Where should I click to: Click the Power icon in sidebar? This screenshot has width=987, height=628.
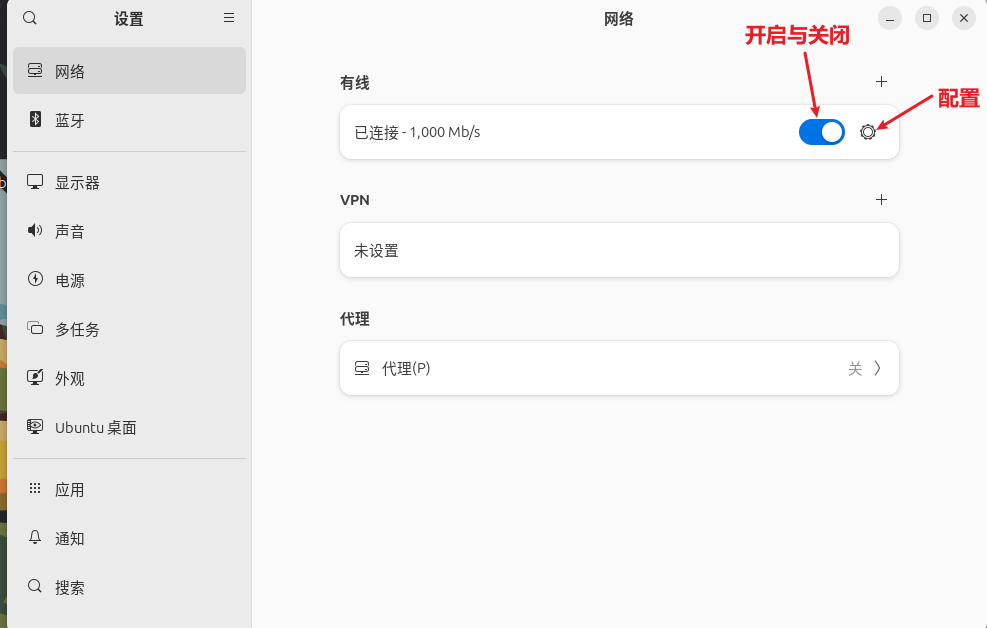[35, 280]
